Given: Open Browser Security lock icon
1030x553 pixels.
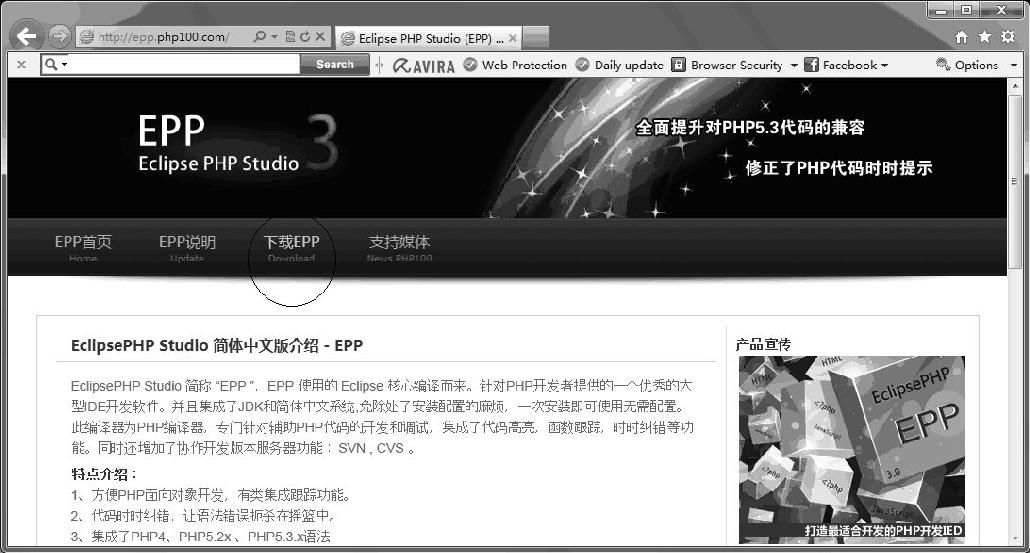Looking at the screenshot, I should tap(679, 64).
